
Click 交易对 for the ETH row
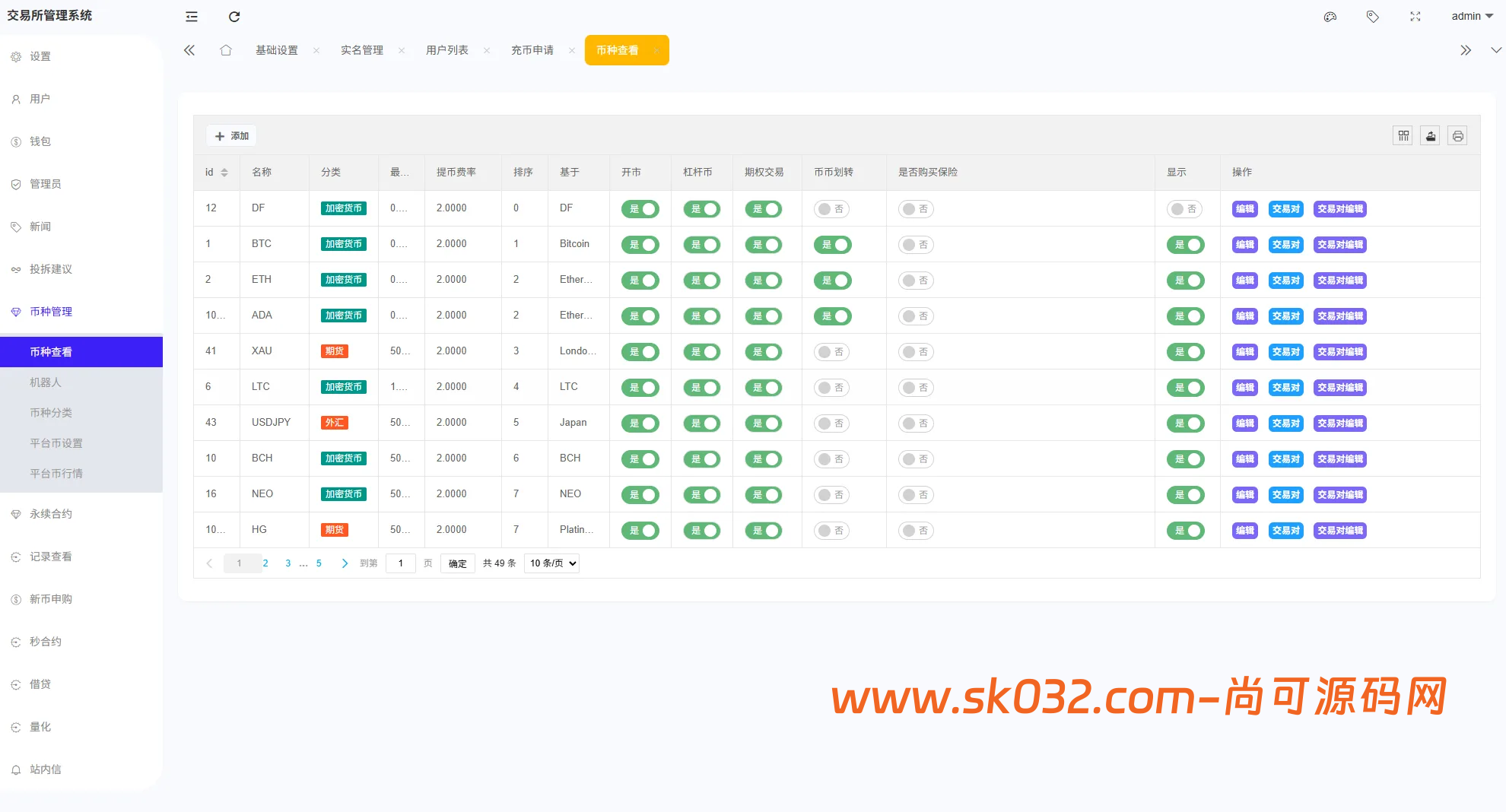pos(1286,281)
